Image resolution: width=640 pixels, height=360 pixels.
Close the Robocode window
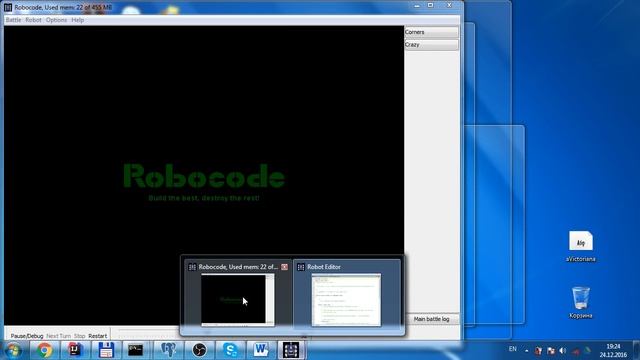[x=449, y=5]
